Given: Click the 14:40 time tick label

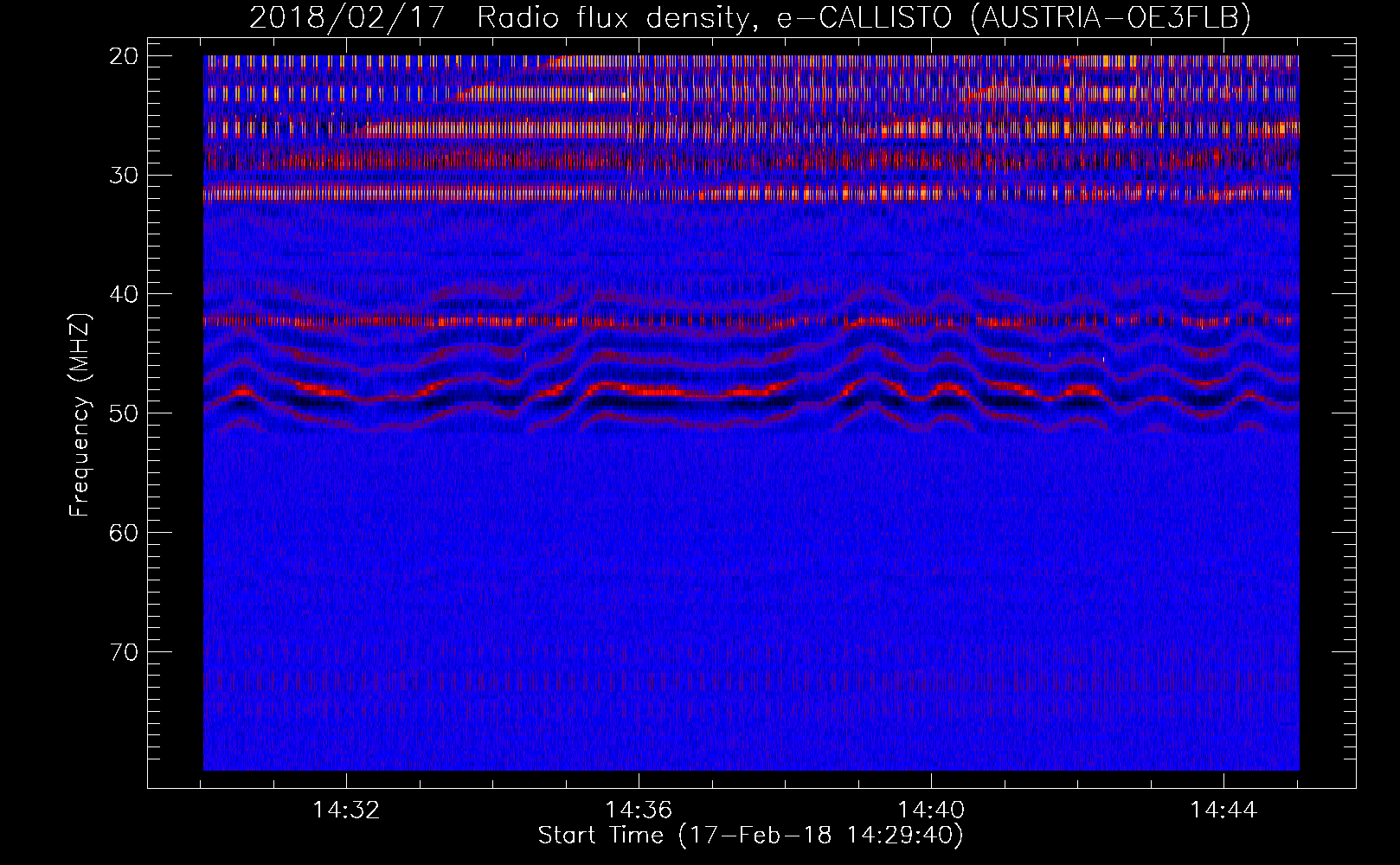Looking at the screenshot, I should (931, 811).
